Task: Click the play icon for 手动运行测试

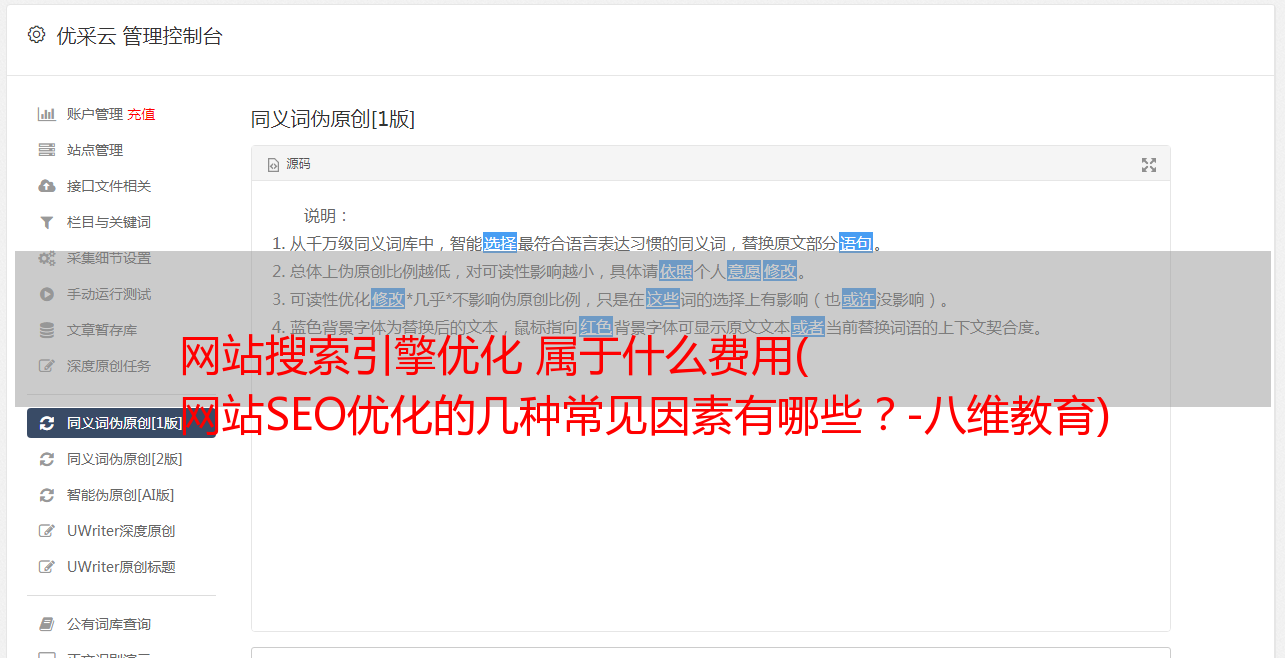Action: [46, 294]
